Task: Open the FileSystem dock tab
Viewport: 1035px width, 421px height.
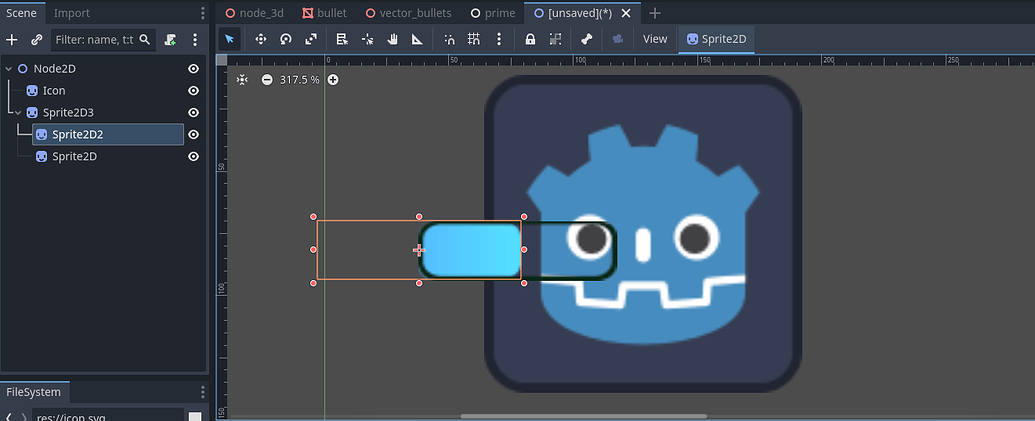Action: click(x=34, y=392)
